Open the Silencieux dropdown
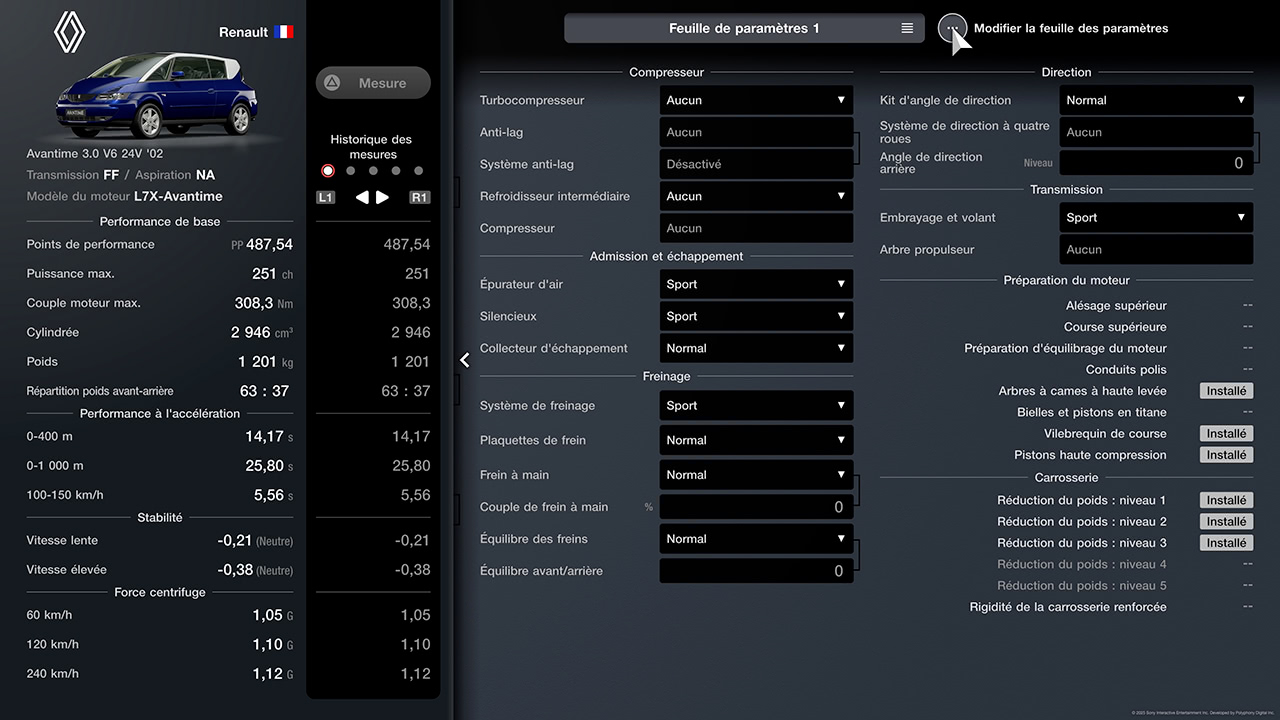The height and width of the screenshot is (720, 1280). [757, 316]
